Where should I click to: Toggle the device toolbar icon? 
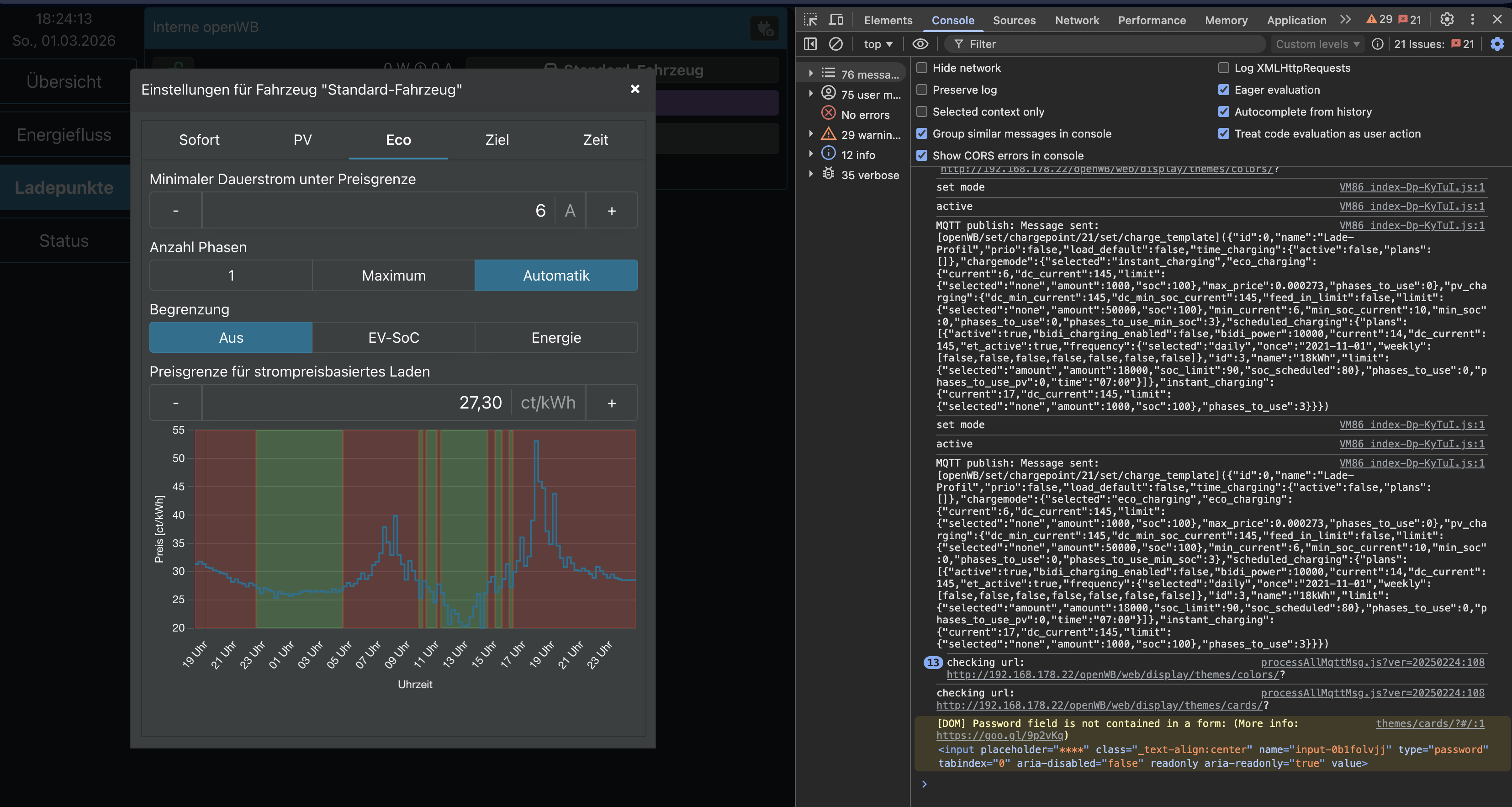click(836, 19)
